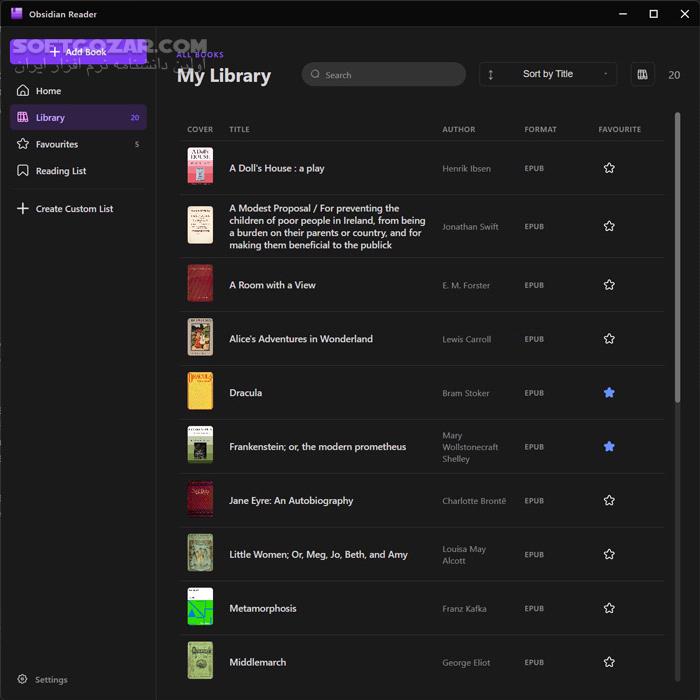Favourite Alice's Adventures in Wonderland star
The image size is (700, 700).
(609, 339)
